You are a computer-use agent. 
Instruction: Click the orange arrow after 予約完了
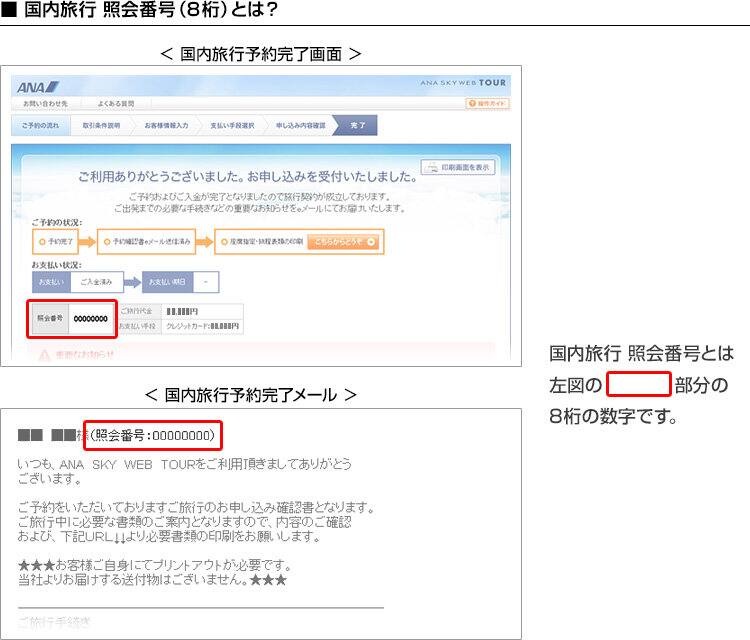85,241
